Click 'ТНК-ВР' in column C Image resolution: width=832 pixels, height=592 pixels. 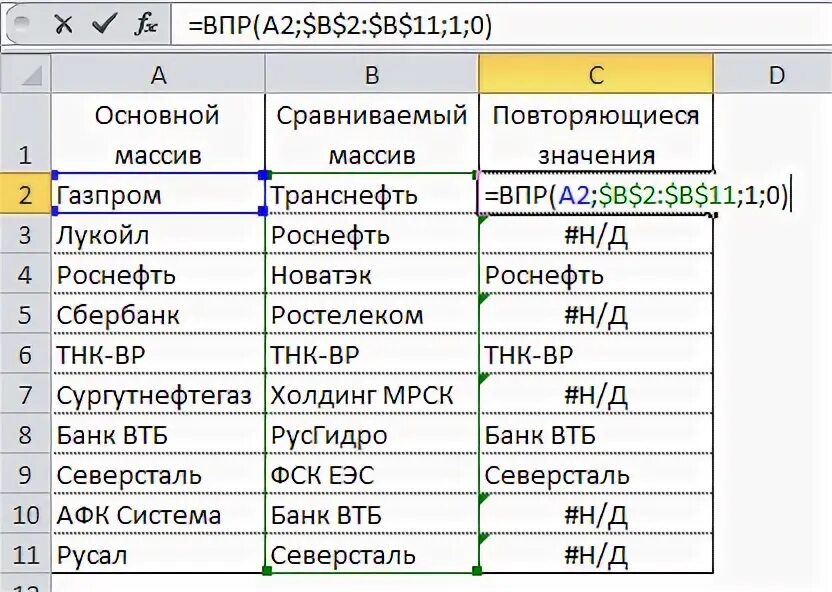[x=595, y=354]
